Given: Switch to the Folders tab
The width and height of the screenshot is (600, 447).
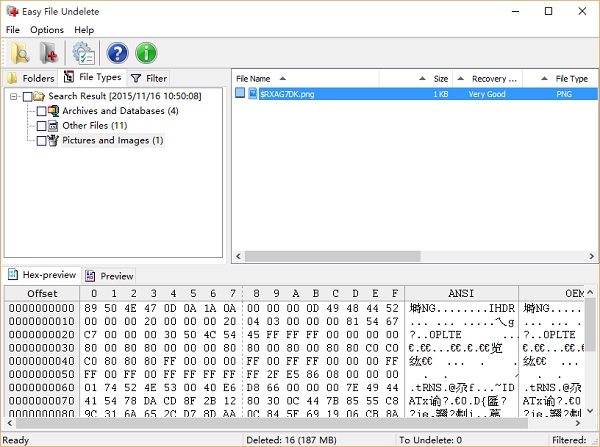Looking at the screenshot, I should 31,78.
